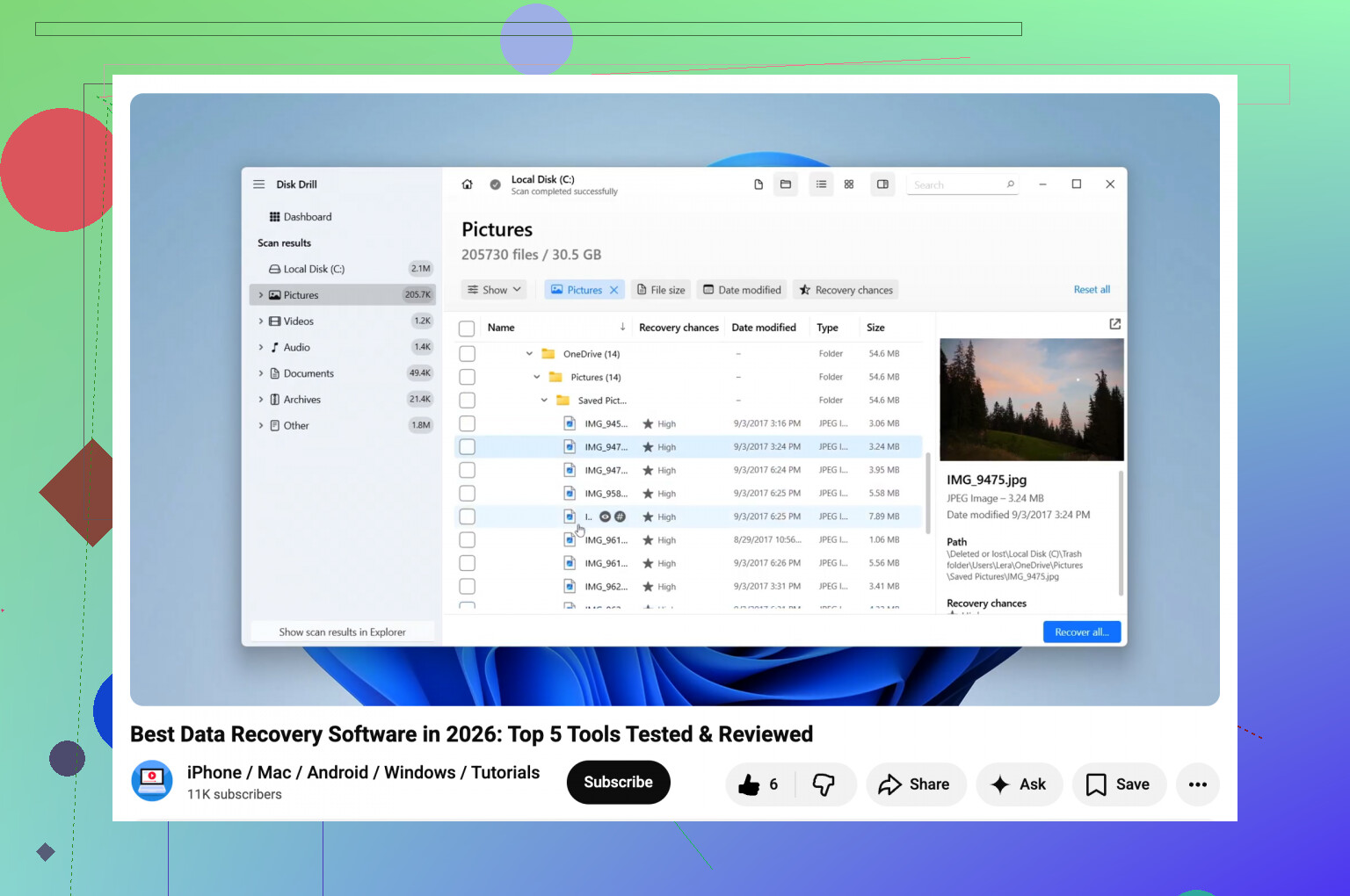This screenshot has height=896, width=1350.
Task: Click the scan completed checkmark icon
Action: click(495, 184)
